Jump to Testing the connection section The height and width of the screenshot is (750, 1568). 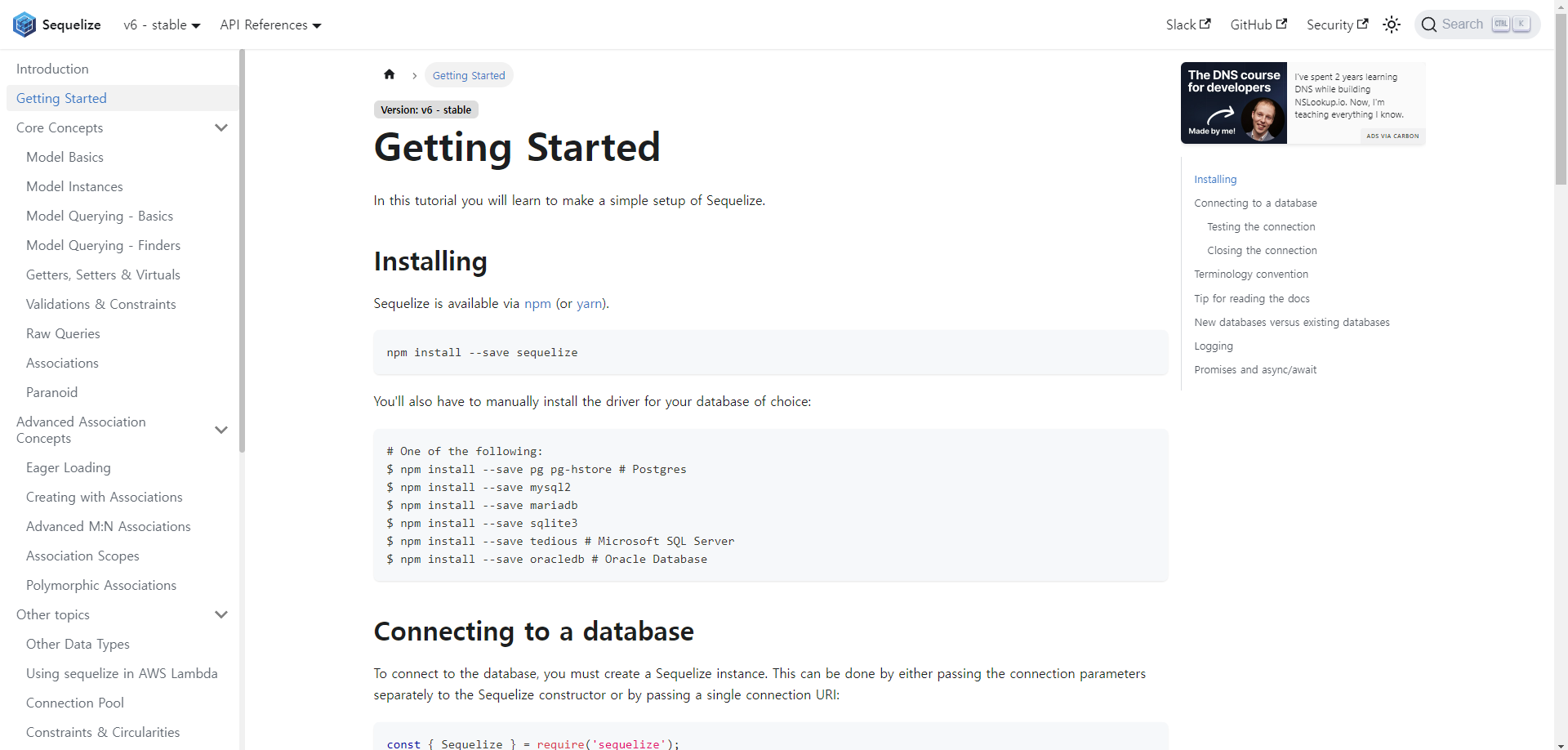click(x=1261, y=226)
